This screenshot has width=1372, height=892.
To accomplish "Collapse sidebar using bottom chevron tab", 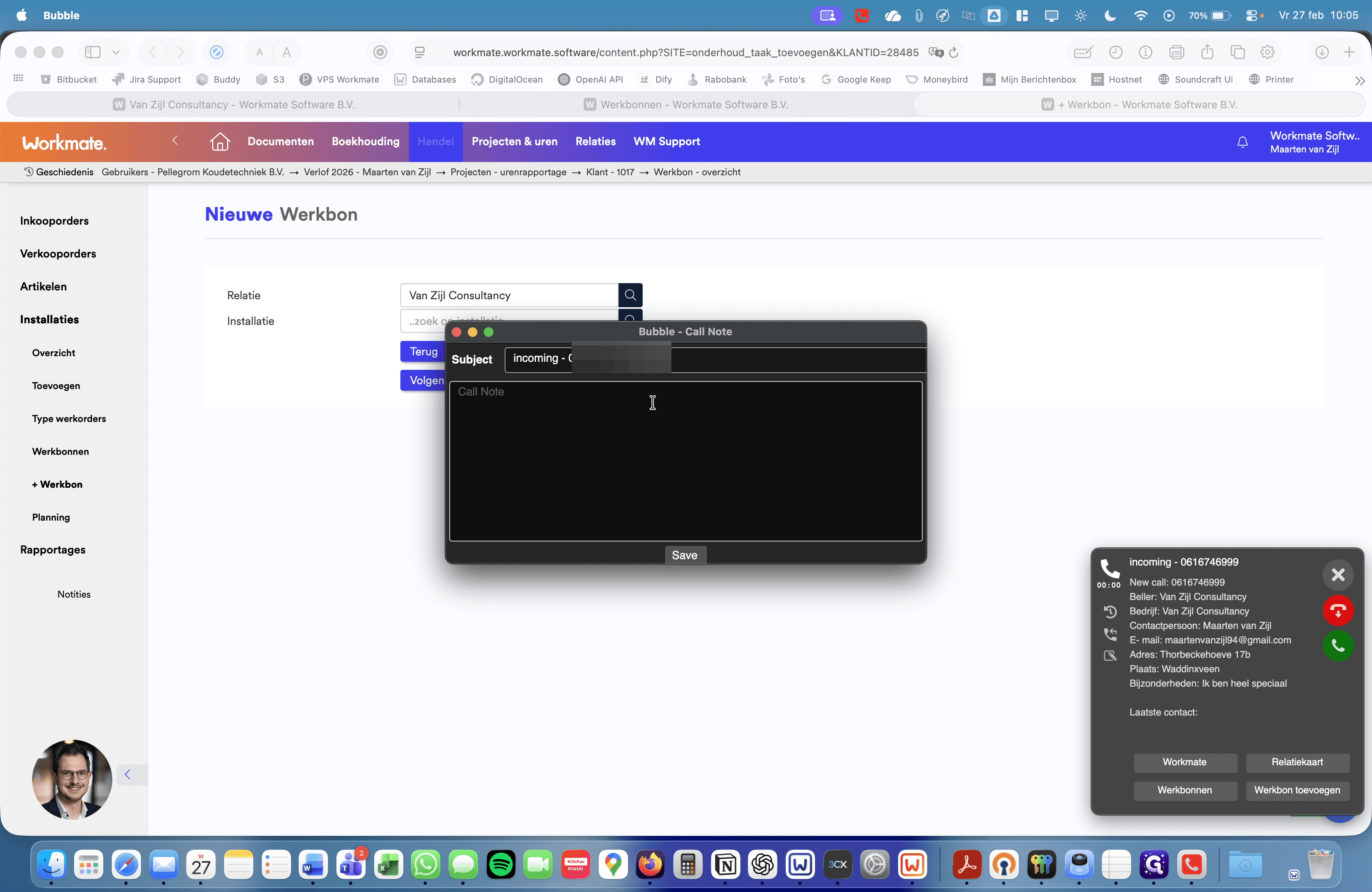I will (x=132, y=774).
